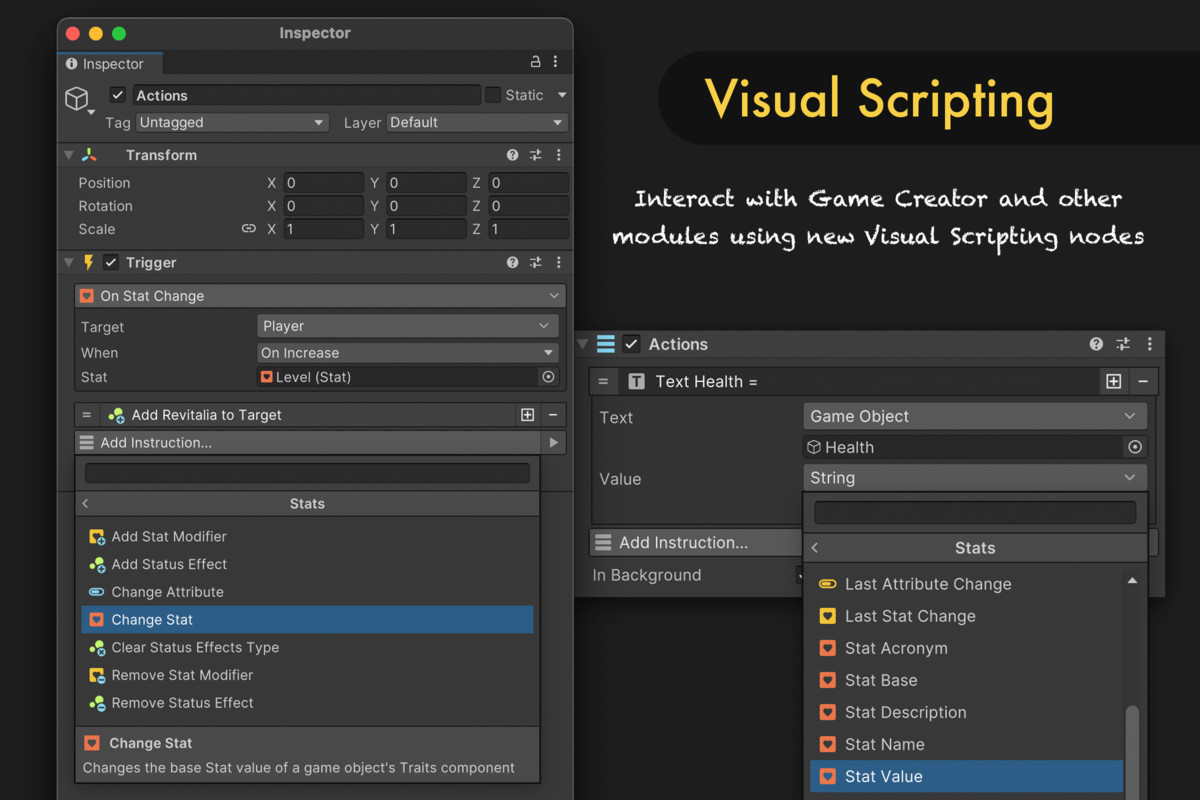Click the Health object picker icon
The width and height of the screenshot is (1200, 800).
click(1134, 447)
